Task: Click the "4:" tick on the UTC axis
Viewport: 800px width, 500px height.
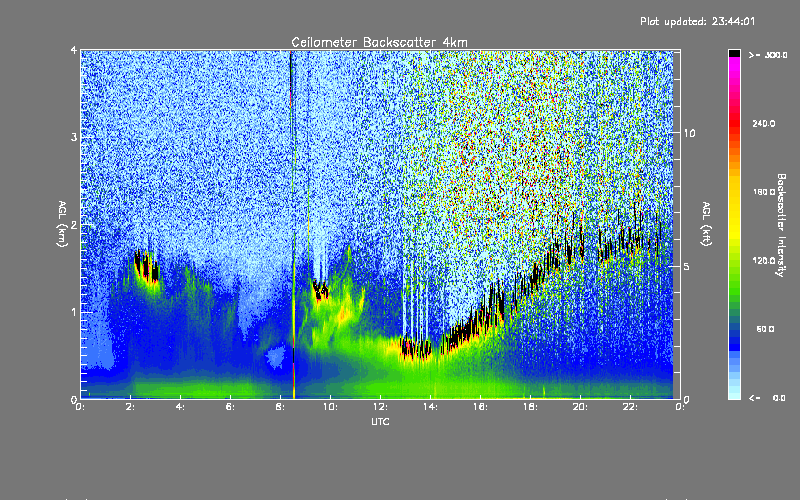Action: [181, 407]
